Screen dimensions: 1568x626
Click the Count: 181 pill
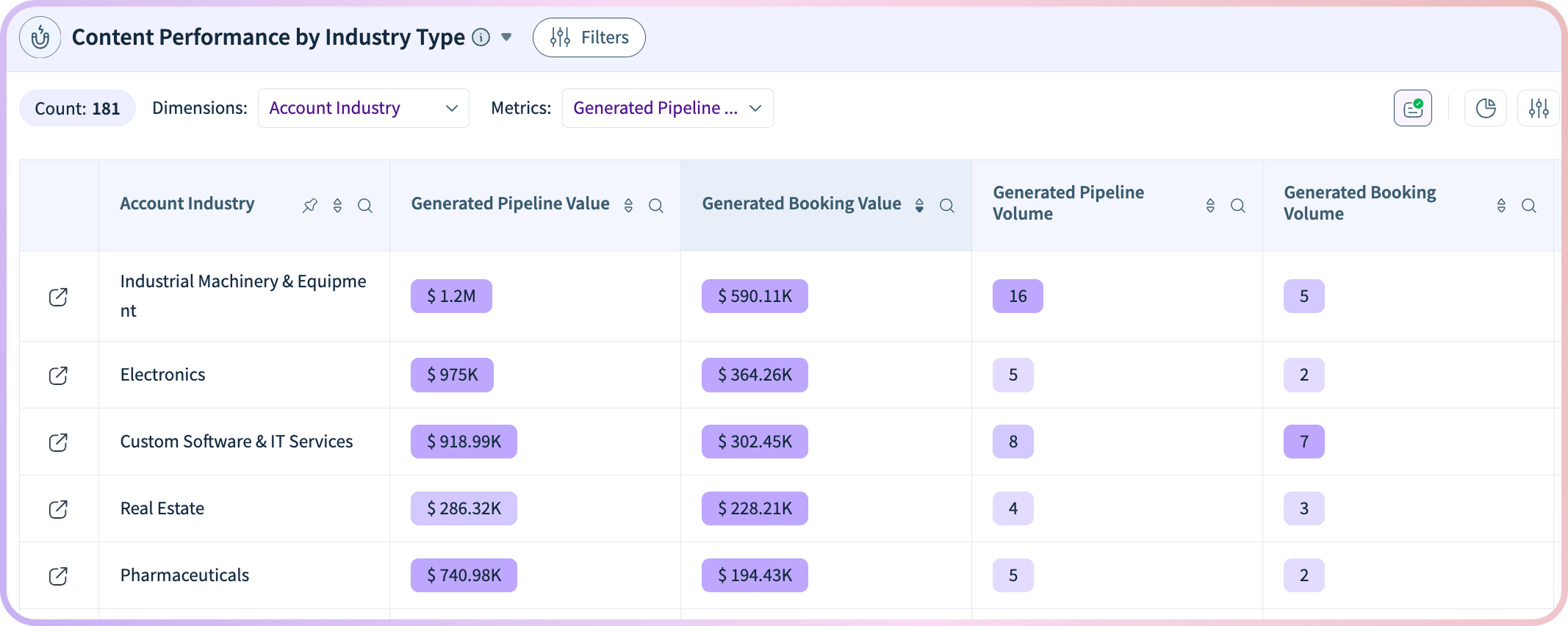(x=77, y=109)
